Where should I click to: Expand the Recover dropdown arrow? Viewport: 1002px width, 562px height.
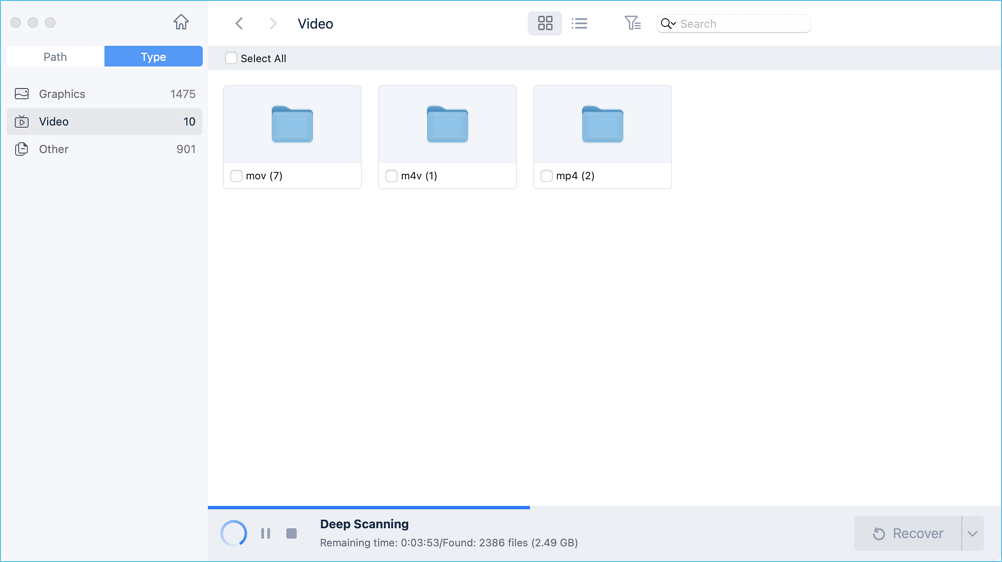point(972,533)
